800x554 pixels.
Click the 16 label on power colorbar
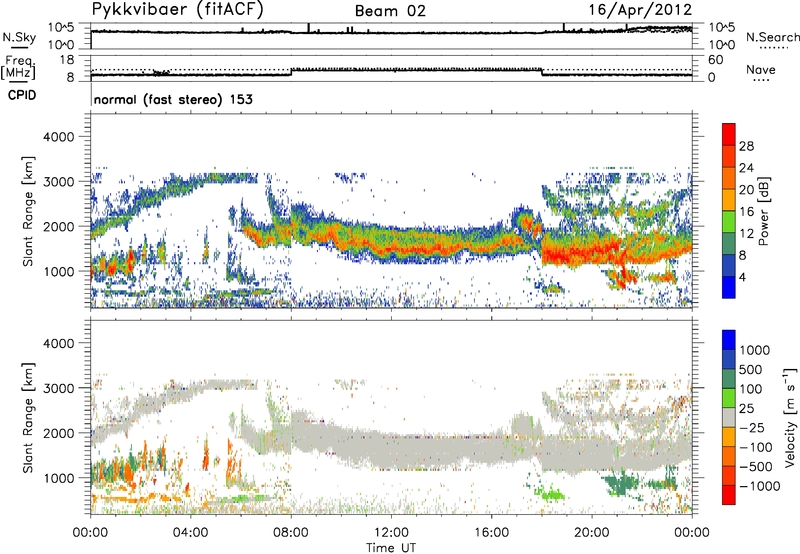746,212
